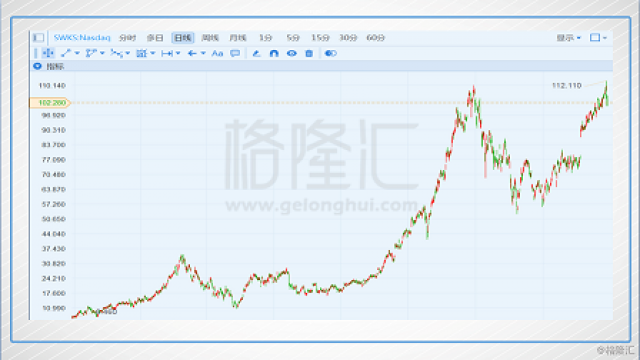The width and height of the screenshot is (640, 360).
Task: Switch to 周线 weekly chart
Action: click(x=210, y=38)
